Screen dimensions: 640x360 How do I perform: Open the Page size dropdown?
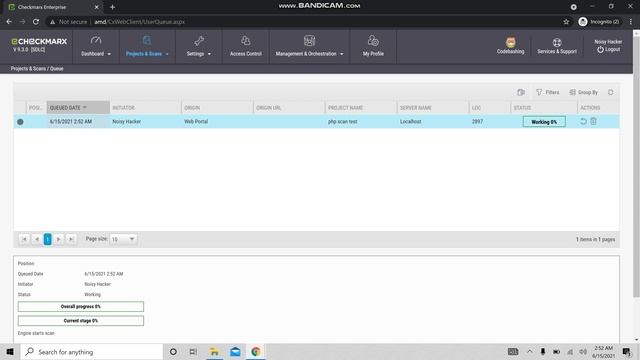(123, 239)
